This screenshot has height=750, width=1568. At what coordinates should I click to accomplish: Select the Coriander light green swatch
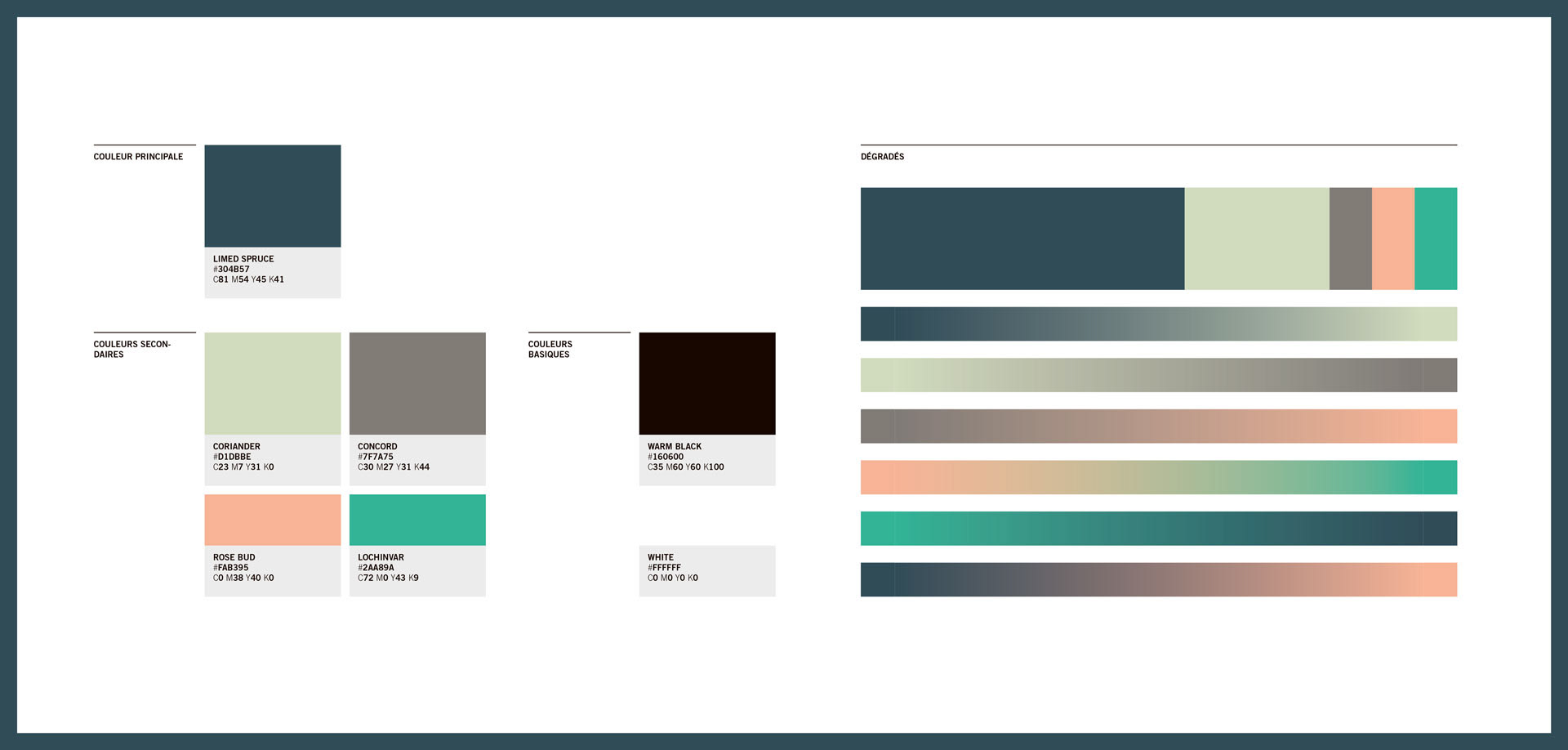pos(273,383)
